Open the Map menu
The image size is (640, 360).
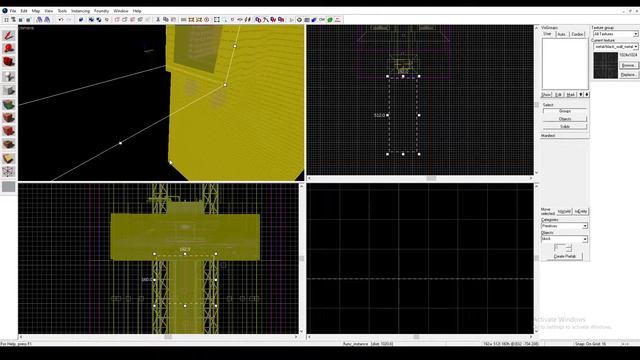coord(36,11)
